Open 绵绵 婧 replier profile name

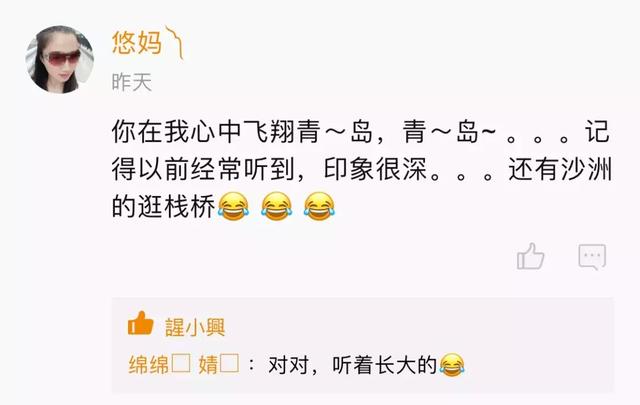coord(184,364)
